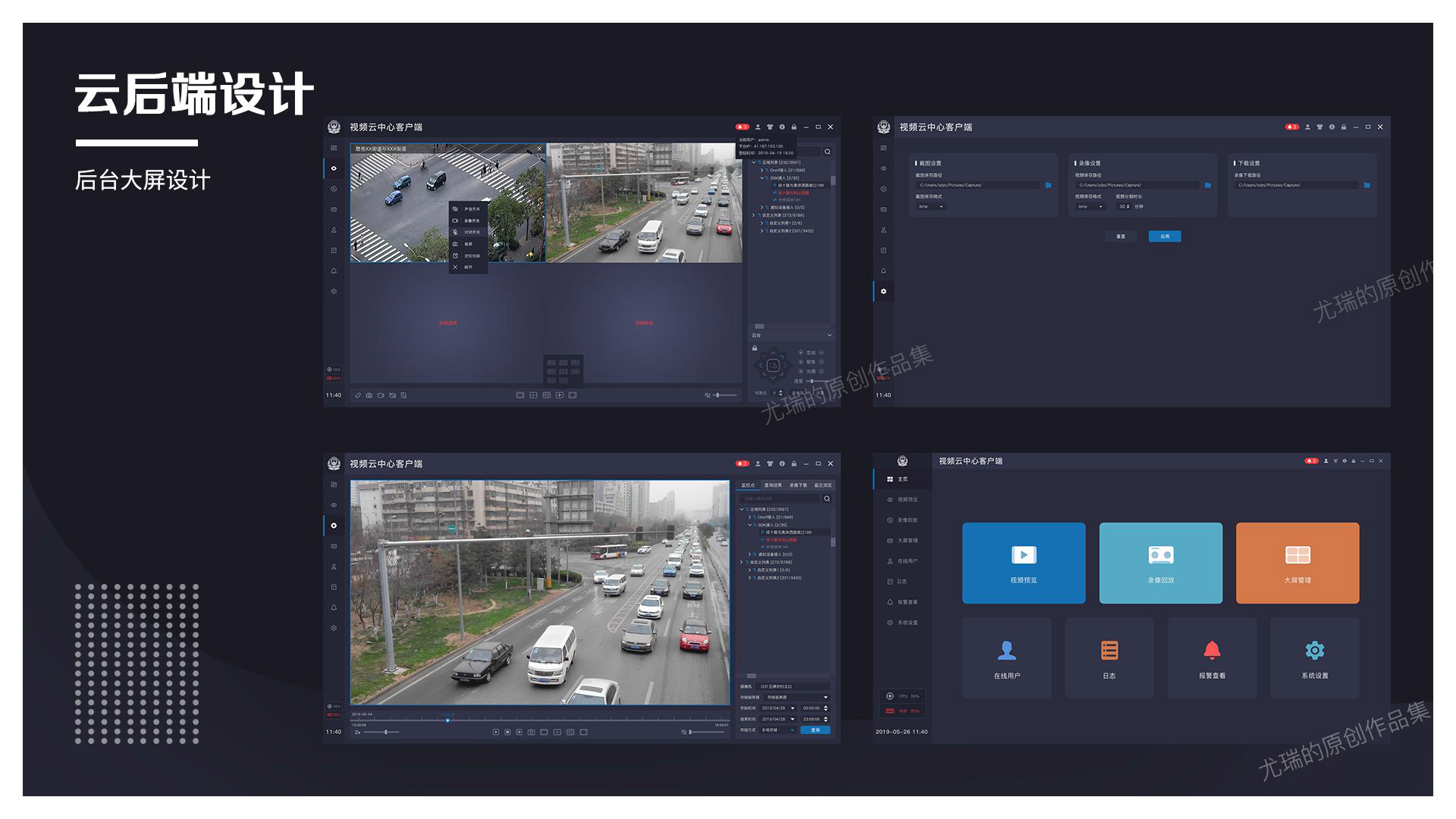Click the stop button in playback window controls
1456x819 pixels.
coord(507,732)
